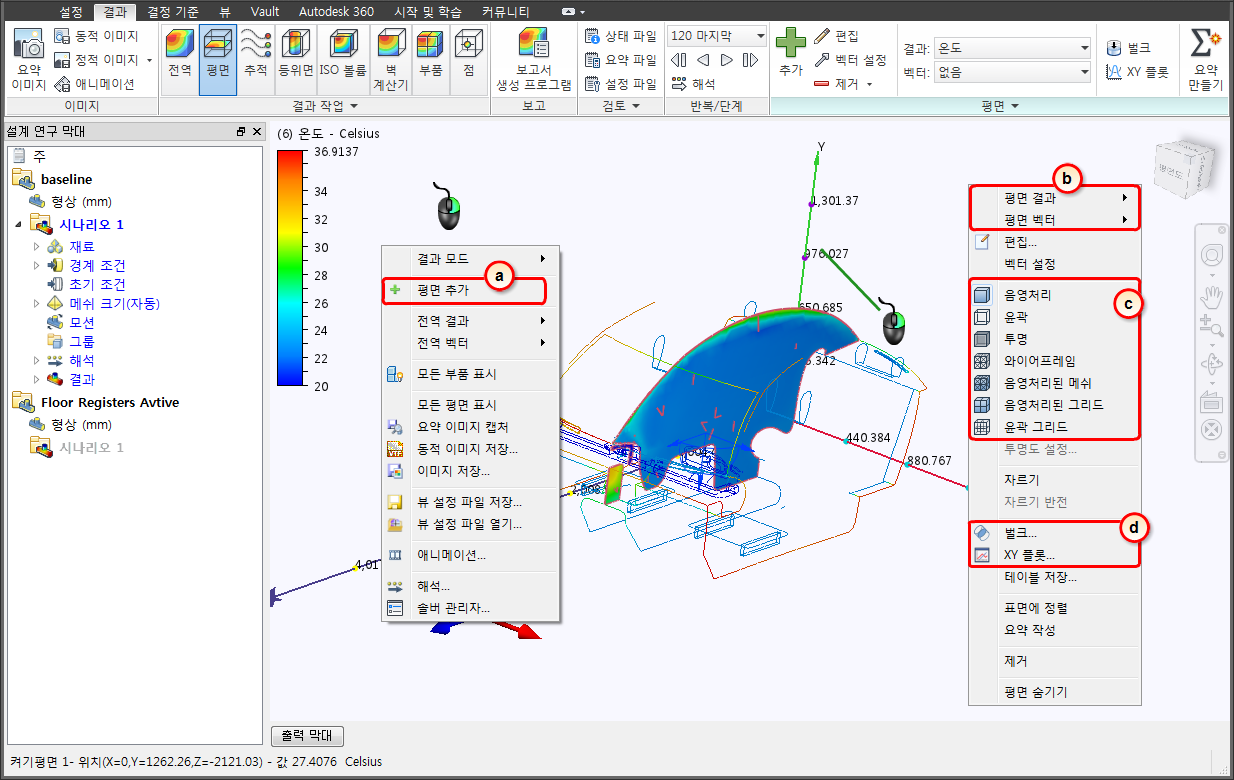Open 보고서 생성 프로그램
This screenshot has width=1234, height=780.
coord(534,60)
